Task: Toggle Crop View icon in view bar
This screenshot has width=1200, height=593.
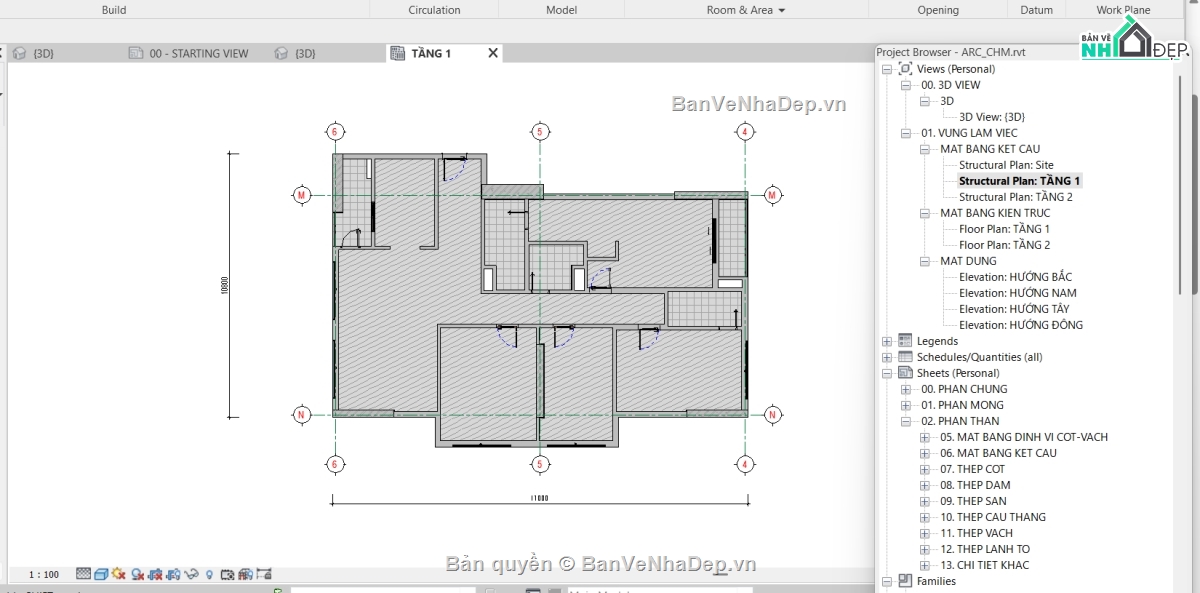Action: (155, 574)
